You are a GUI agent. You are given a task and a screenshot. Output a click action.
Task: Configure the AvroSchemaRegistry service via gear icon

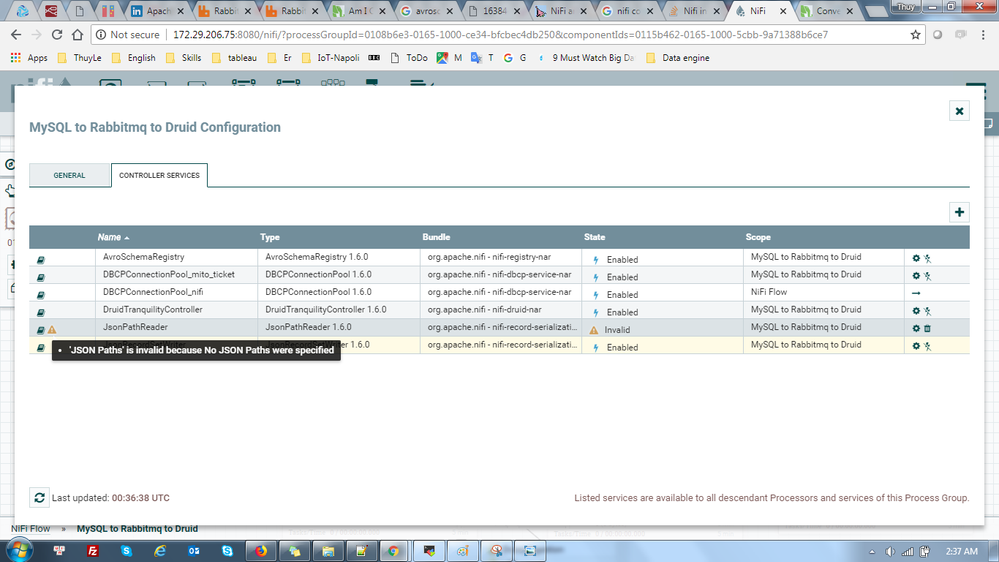[916, 258]
